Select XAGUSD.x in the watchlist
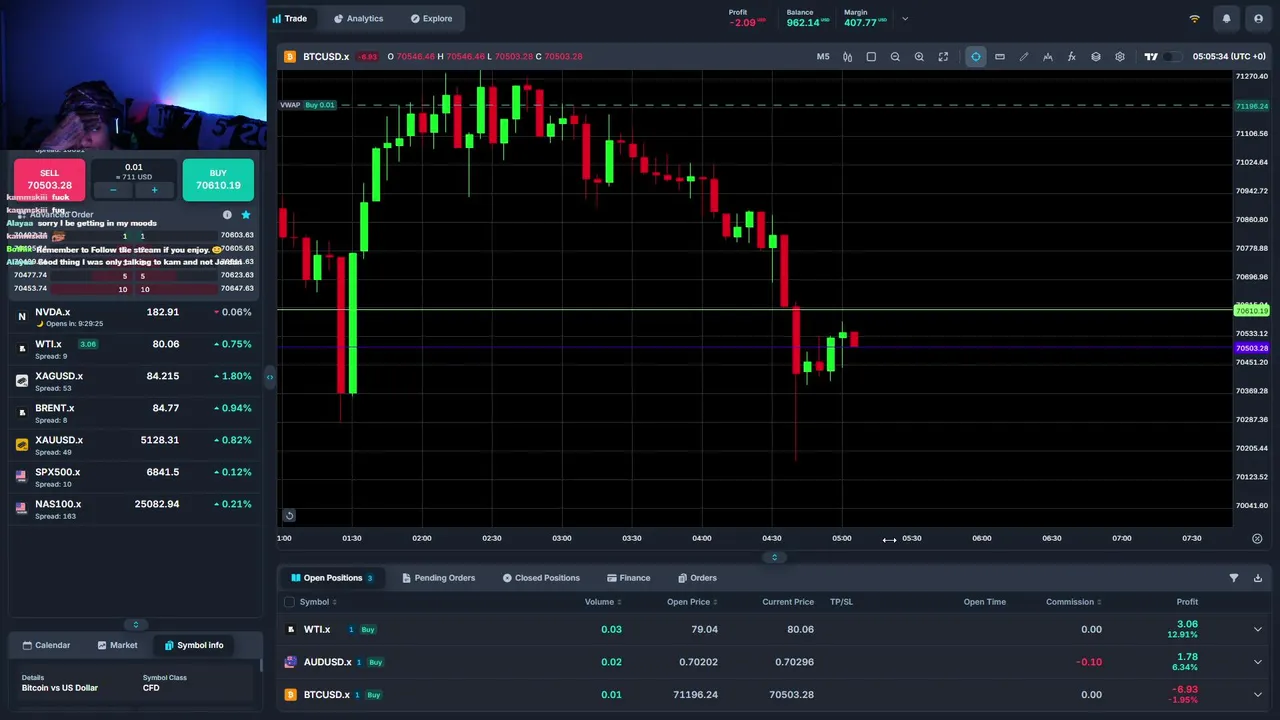This screenshot has width=1280, height=720. pos(135,380)
